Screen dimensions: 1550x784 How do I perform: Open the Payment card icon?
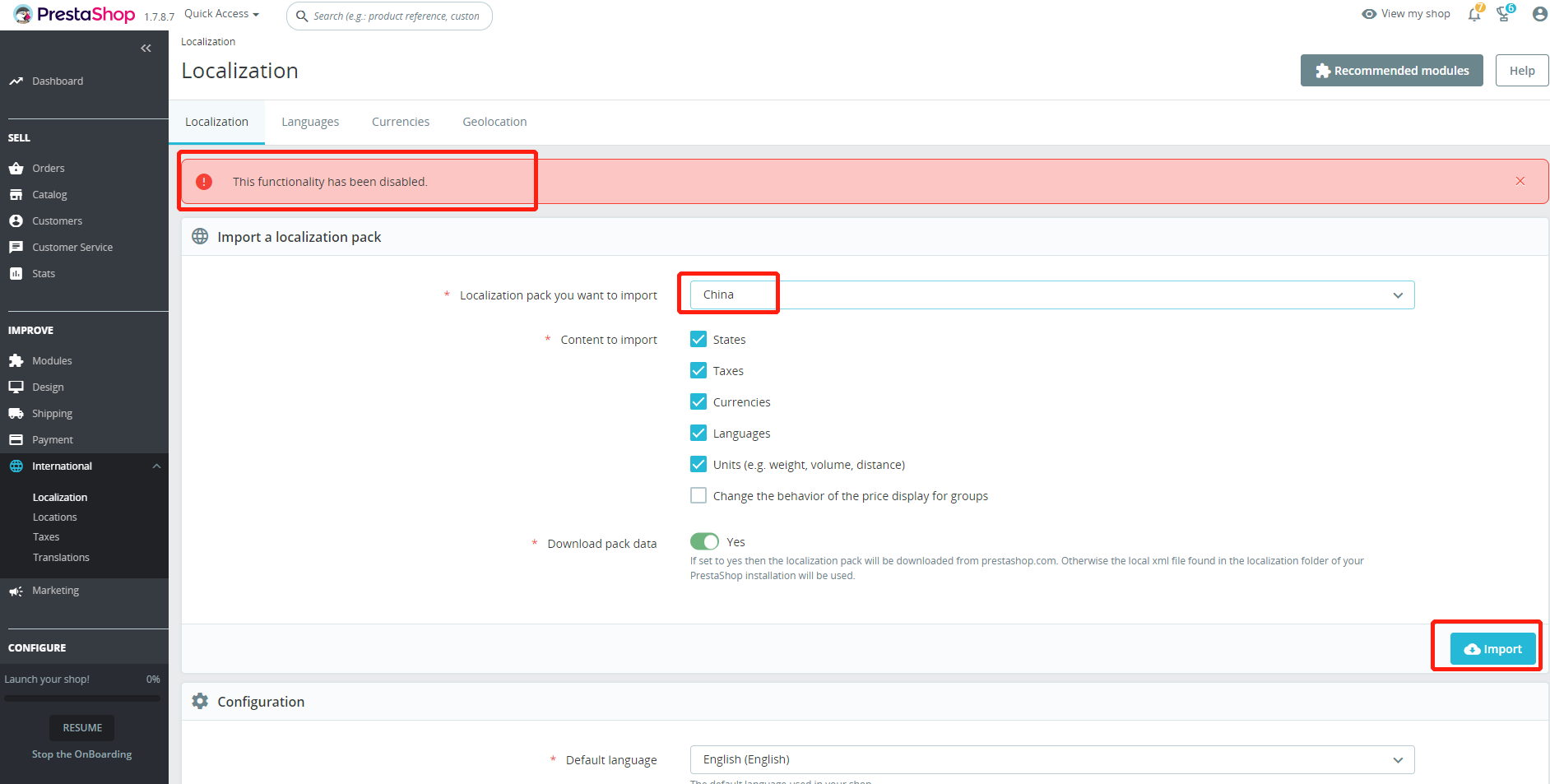pyautogui.click(x=16, y=439)
